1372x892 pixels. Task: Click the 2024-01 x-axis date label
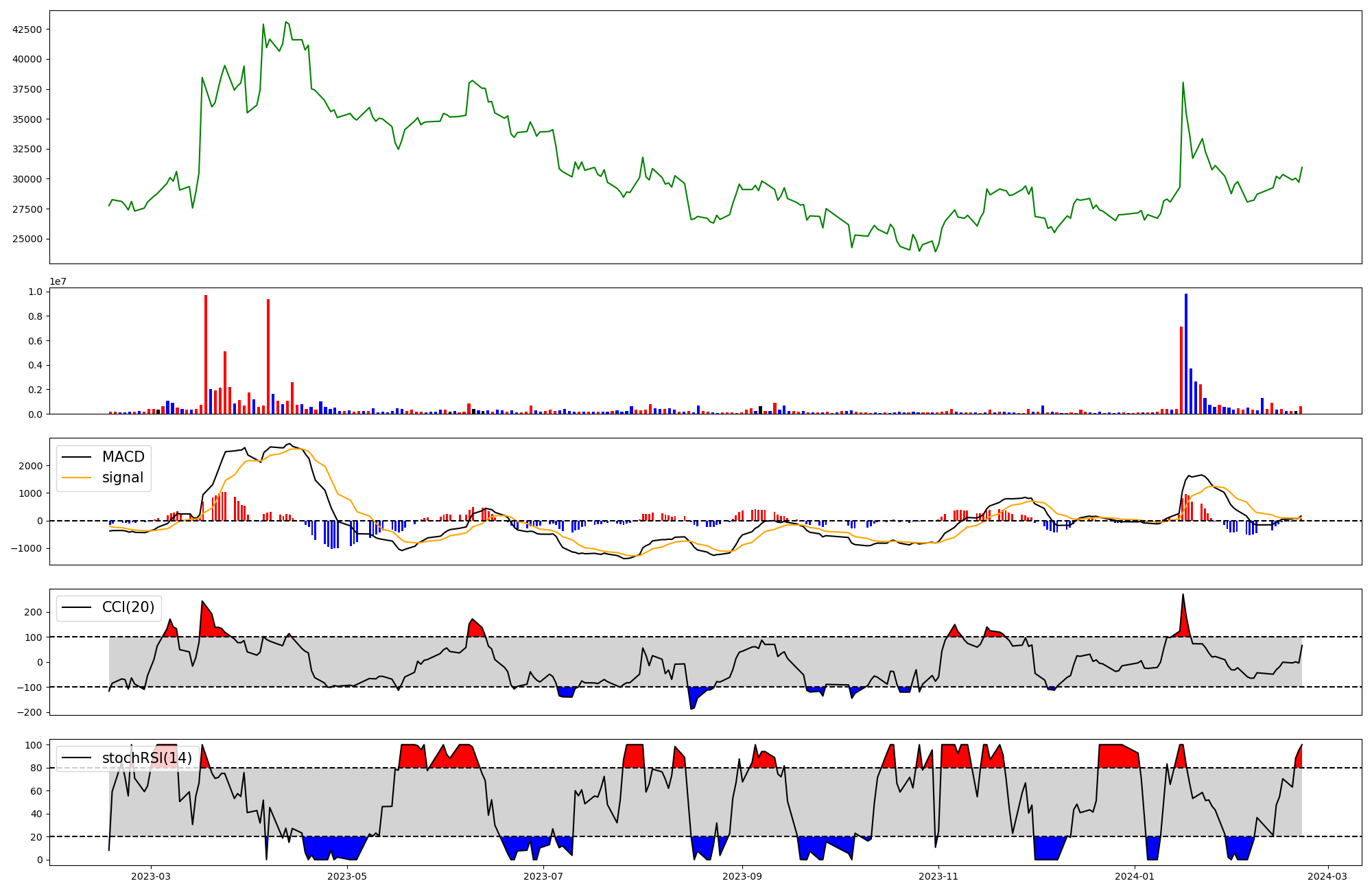[x=1135, y=876]
